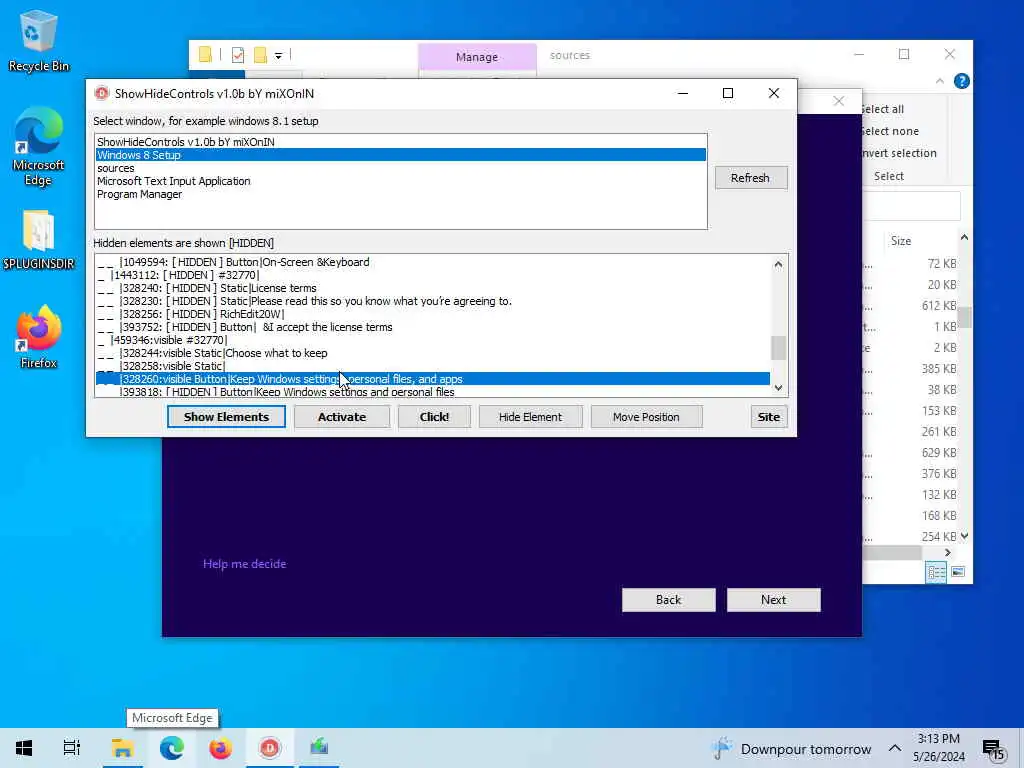Open Microsoft Edge desktop shortcut

pyautogui.click(x=38, y=146)
